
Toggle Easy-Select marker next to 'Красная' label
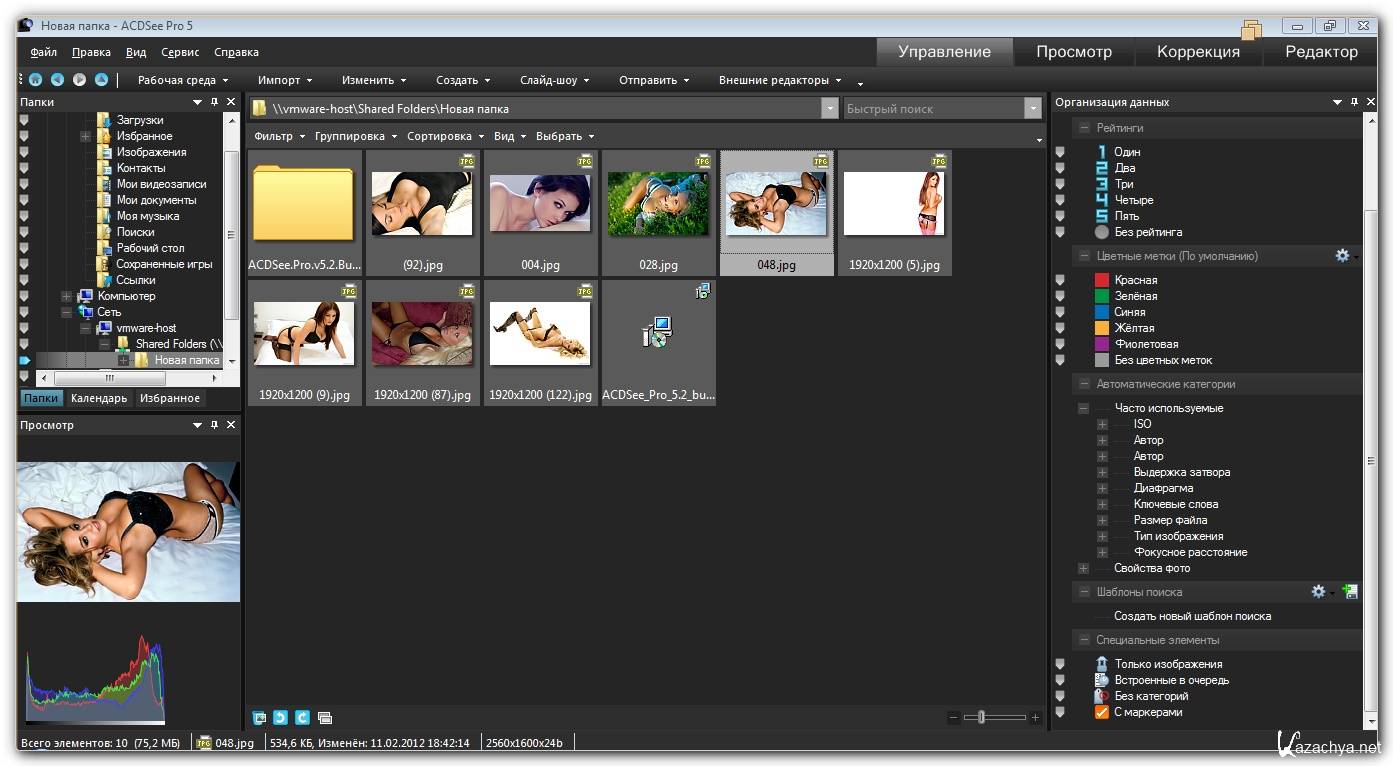click(x=1060, y=280)
